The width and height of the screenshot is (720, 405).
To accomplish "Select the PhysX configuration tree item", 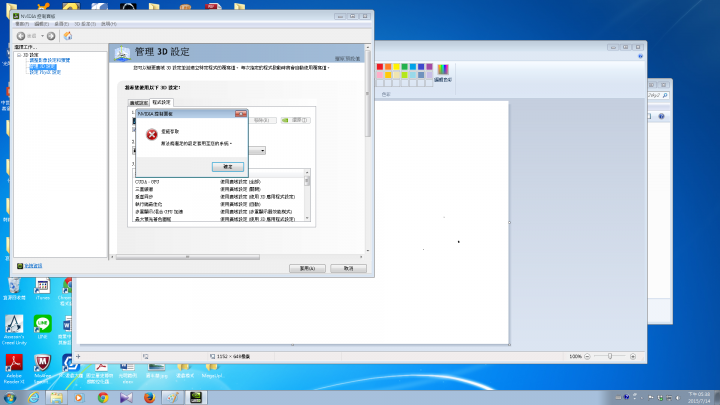I will pyautogui.click(x=45, y=73).
